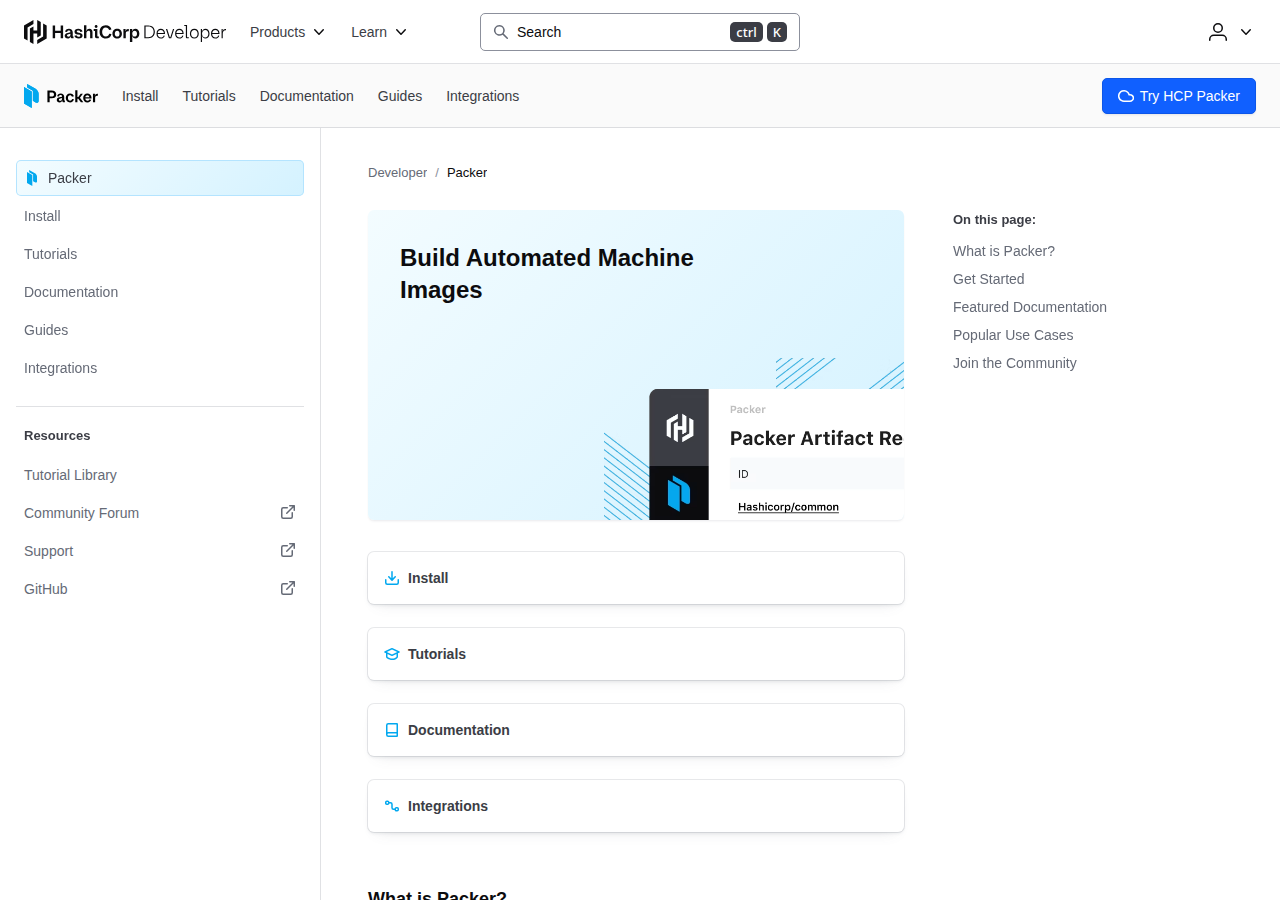1280x900 pixels.
Task: Click the Documentation card's book icon
Action: pos(392,730)
